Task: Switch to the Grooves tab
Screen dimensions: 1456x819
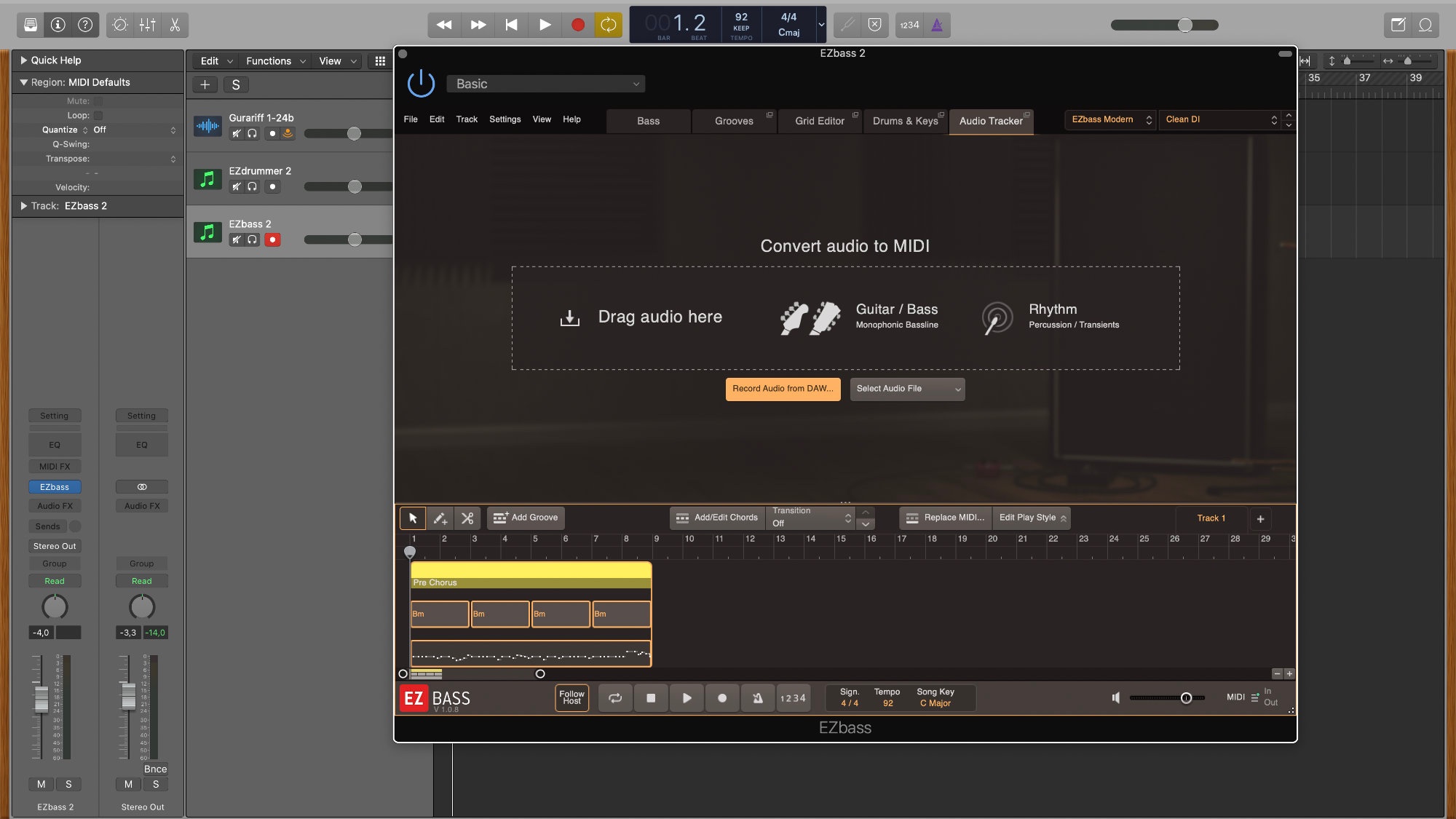Action: tap(733, 121)
